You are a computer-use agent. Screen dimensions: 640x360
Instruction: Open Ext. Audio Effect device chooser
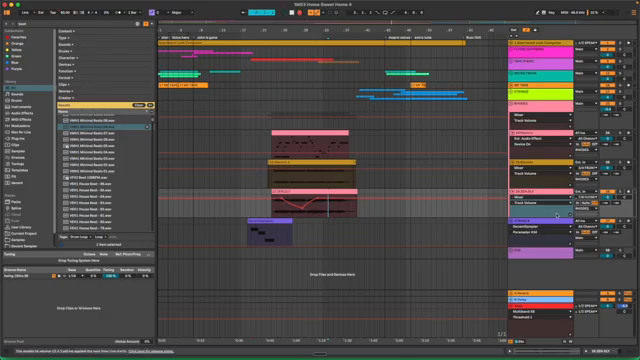(x=542, y=139)
